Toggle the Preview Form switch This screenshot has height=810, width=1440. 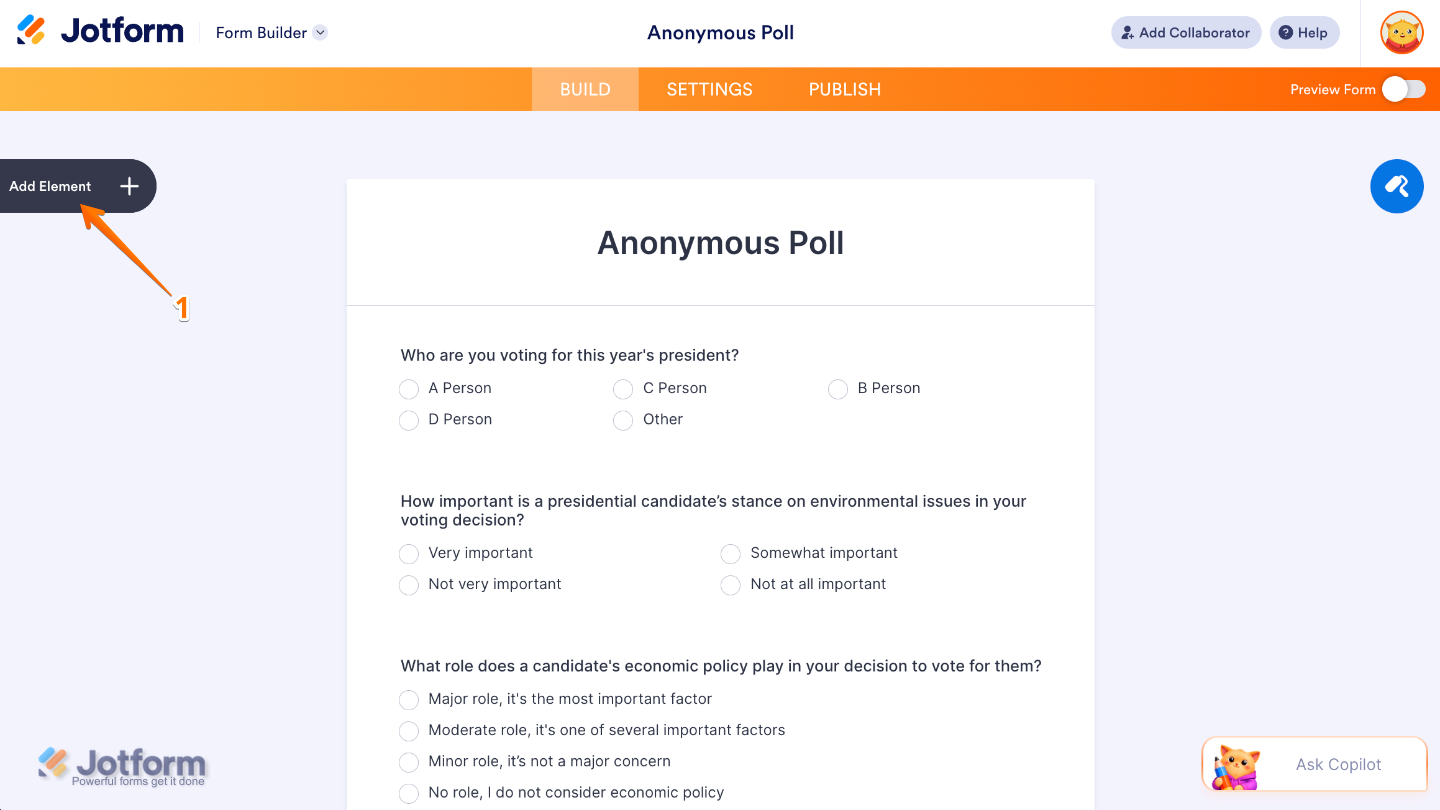coord(1404,89)
